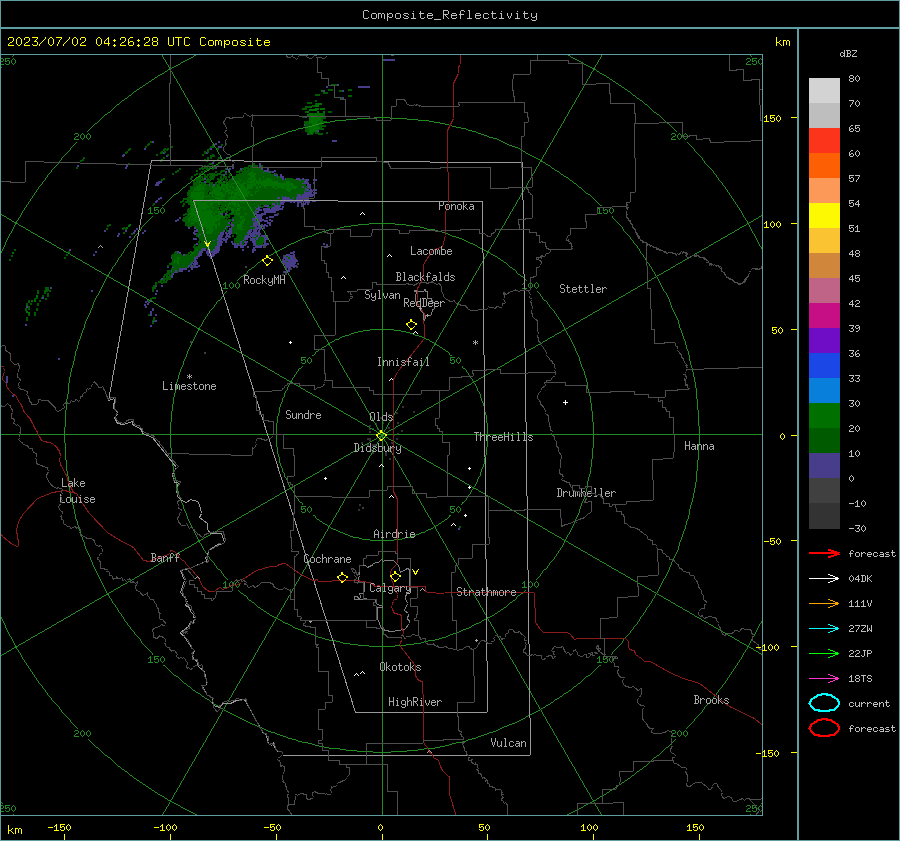900x841 pixels.
Task: Click the Banff label
Action: (165, 557)
